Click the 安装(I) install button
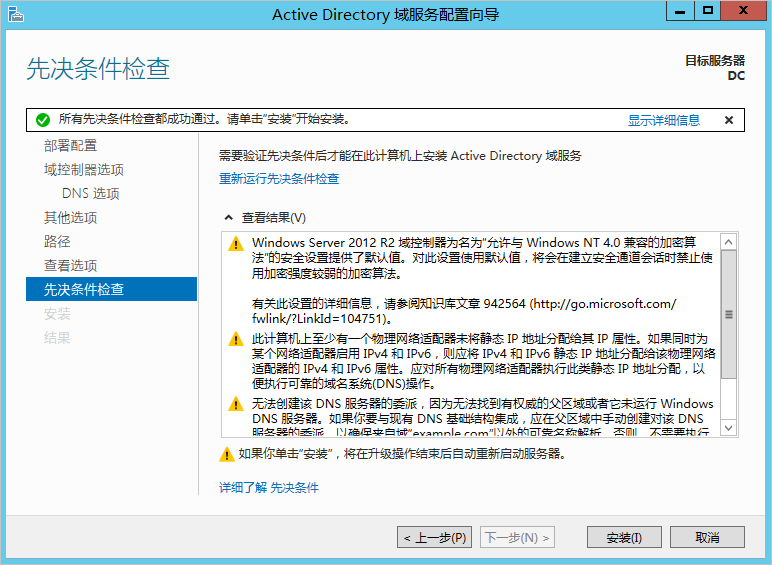 (x=624, y=537)
